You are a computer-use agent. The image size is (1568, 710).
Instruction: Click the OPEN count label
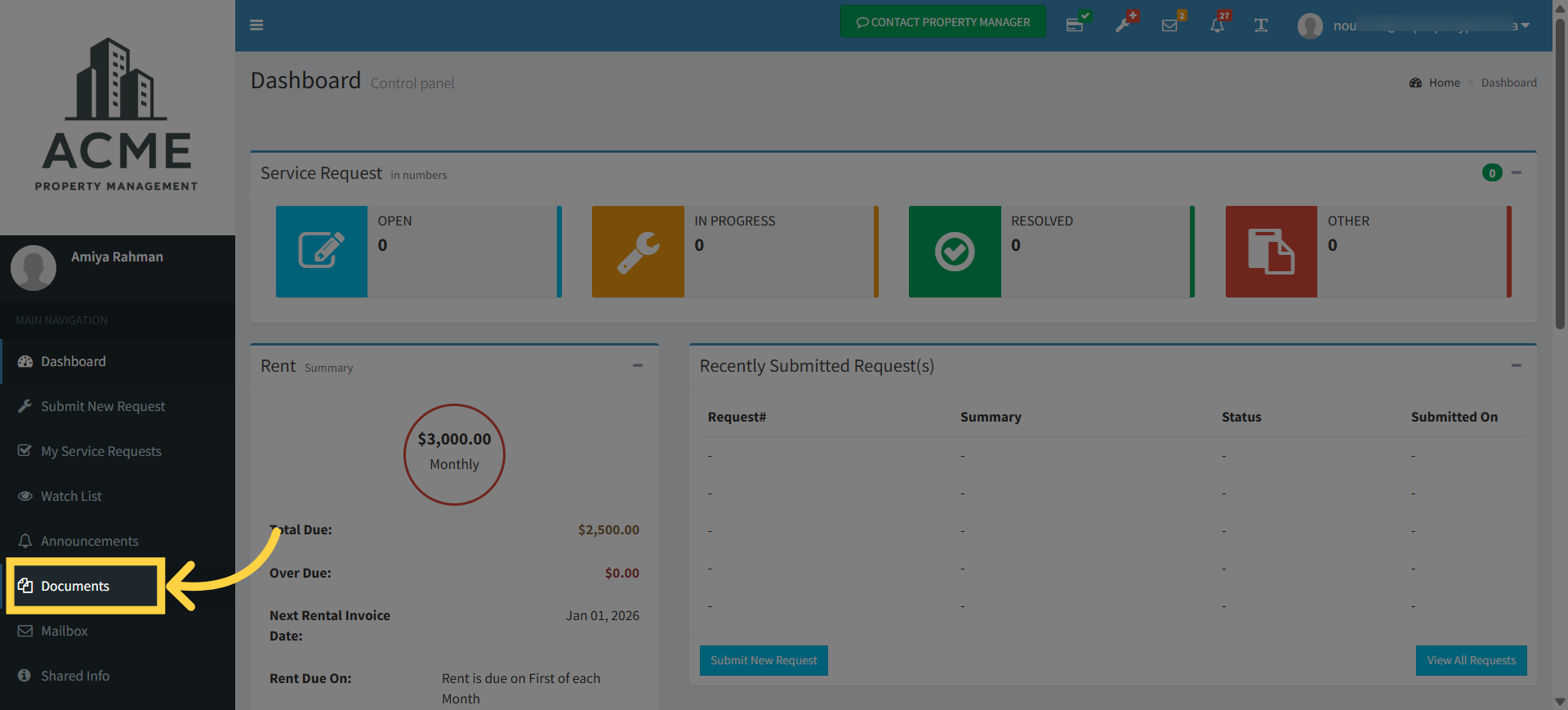click(394, 221)
